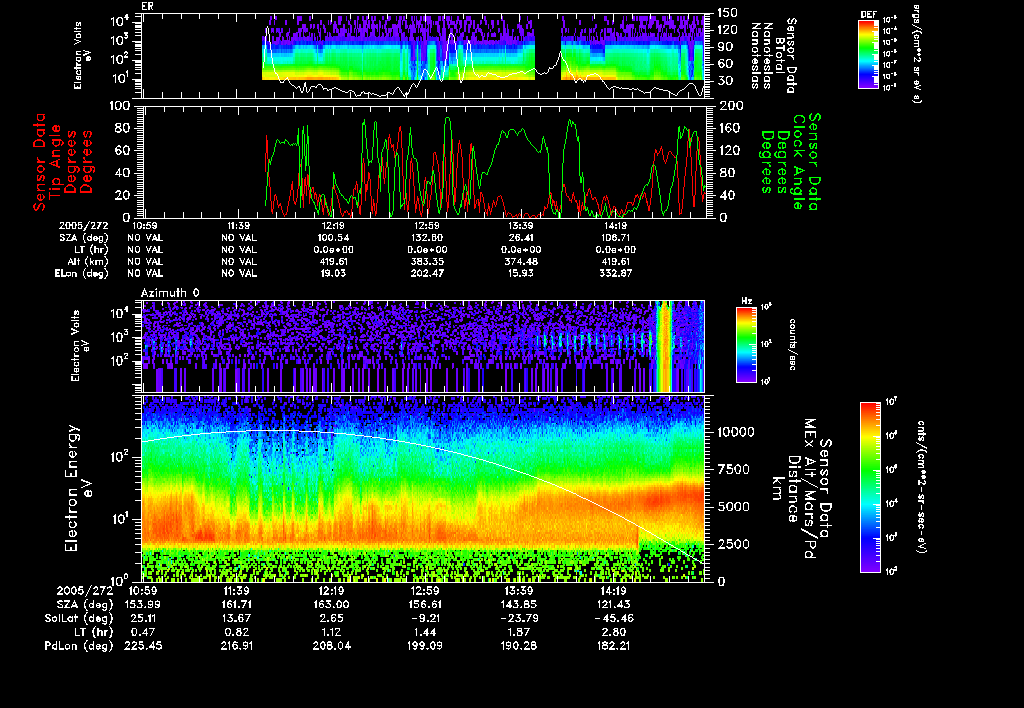Select altitude value 374.48
Viewport: 1024px width, 708px height.
[520, 261]
